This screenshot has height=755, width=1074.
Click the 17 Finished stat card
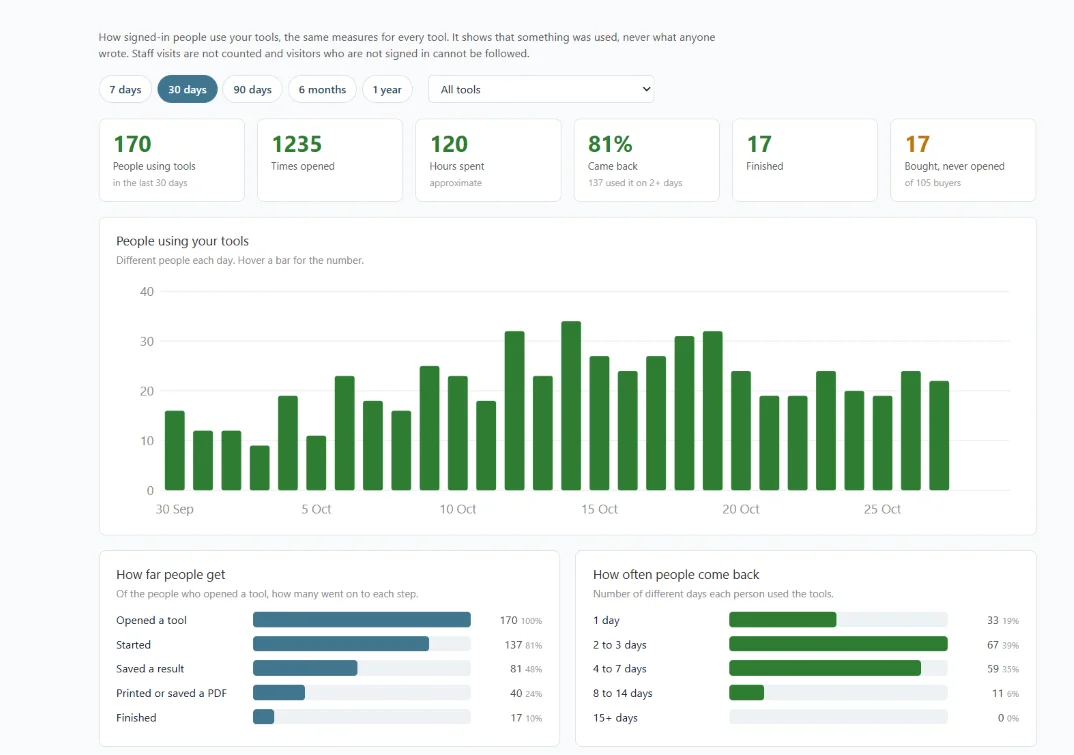coord(805,160)
